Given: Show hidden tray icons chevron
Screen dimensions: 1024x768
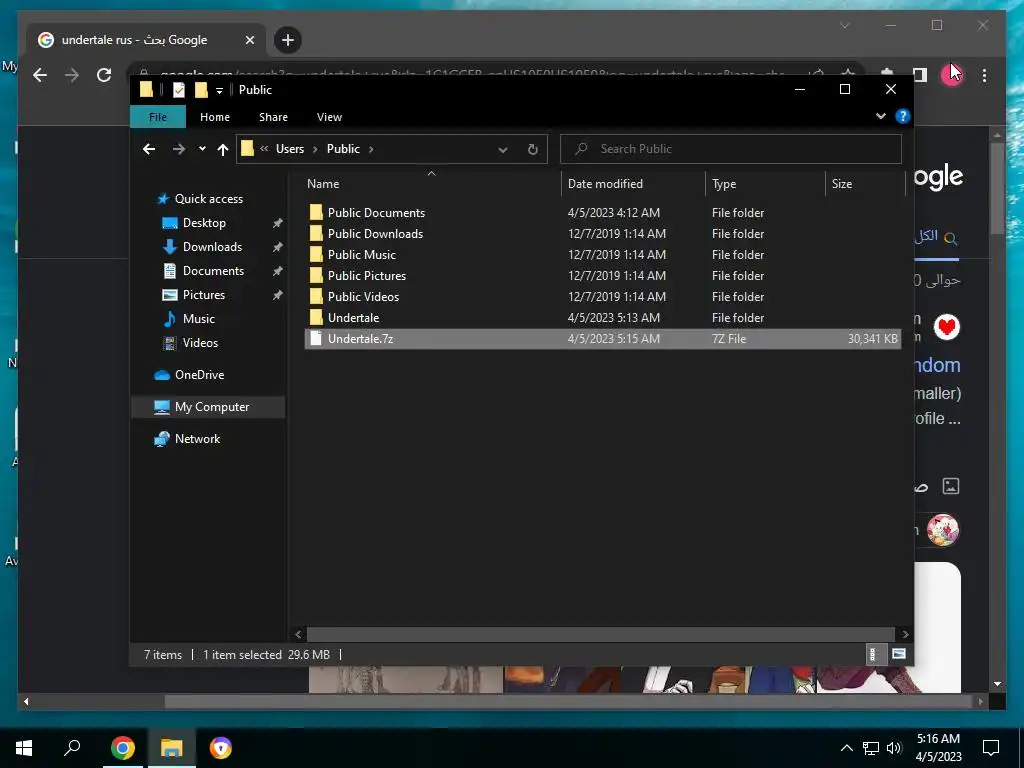Looking at the screenshot, I should [x=846, y=748].
